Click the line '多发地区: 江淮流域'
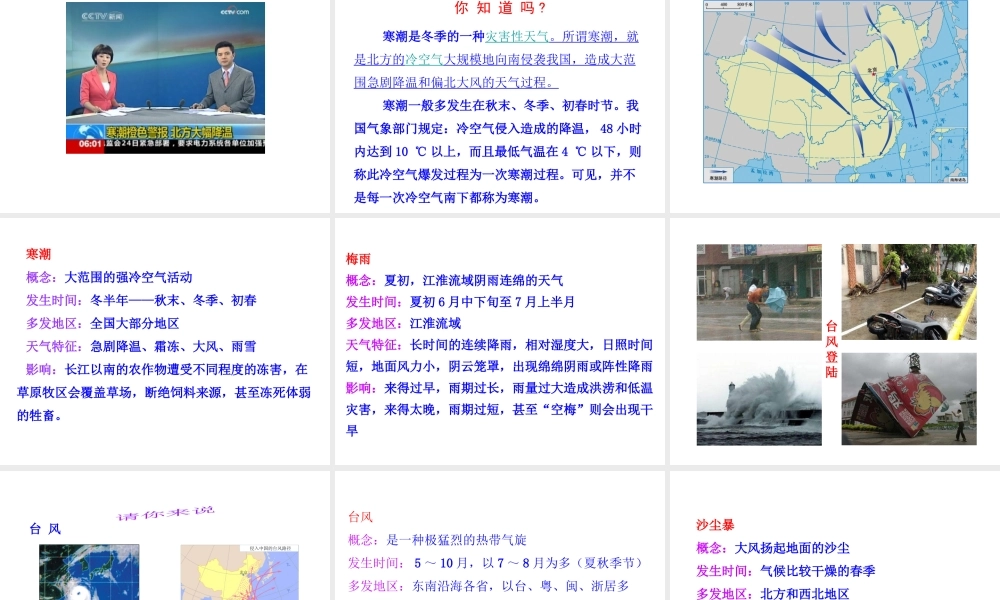Image resolution: width=1000 pixels, height=600 pixels. point(404,323)
